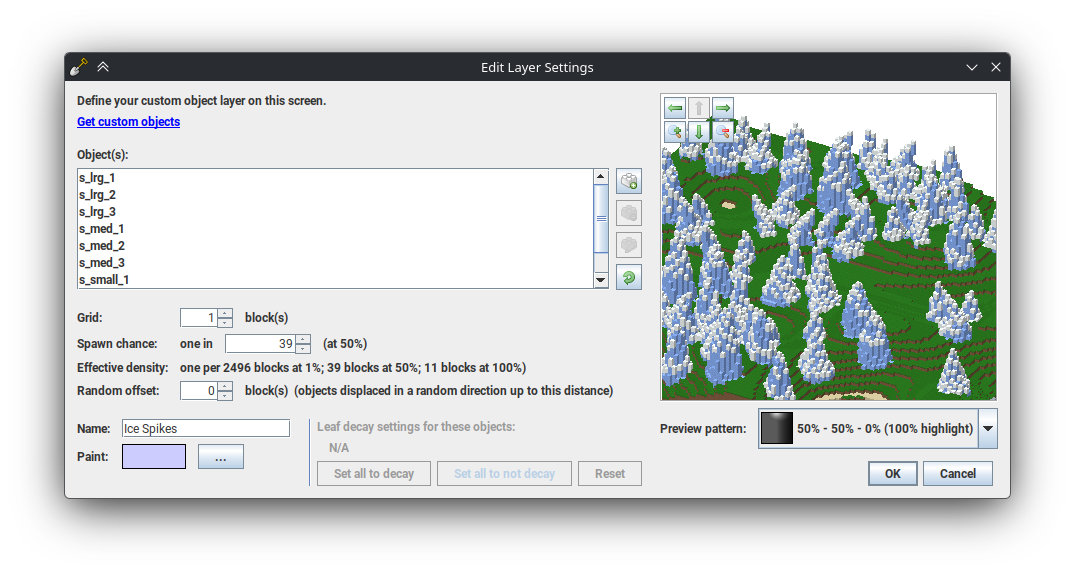
Task: Select s_lrg_1 in the objects list
Action: click(97, 178)
